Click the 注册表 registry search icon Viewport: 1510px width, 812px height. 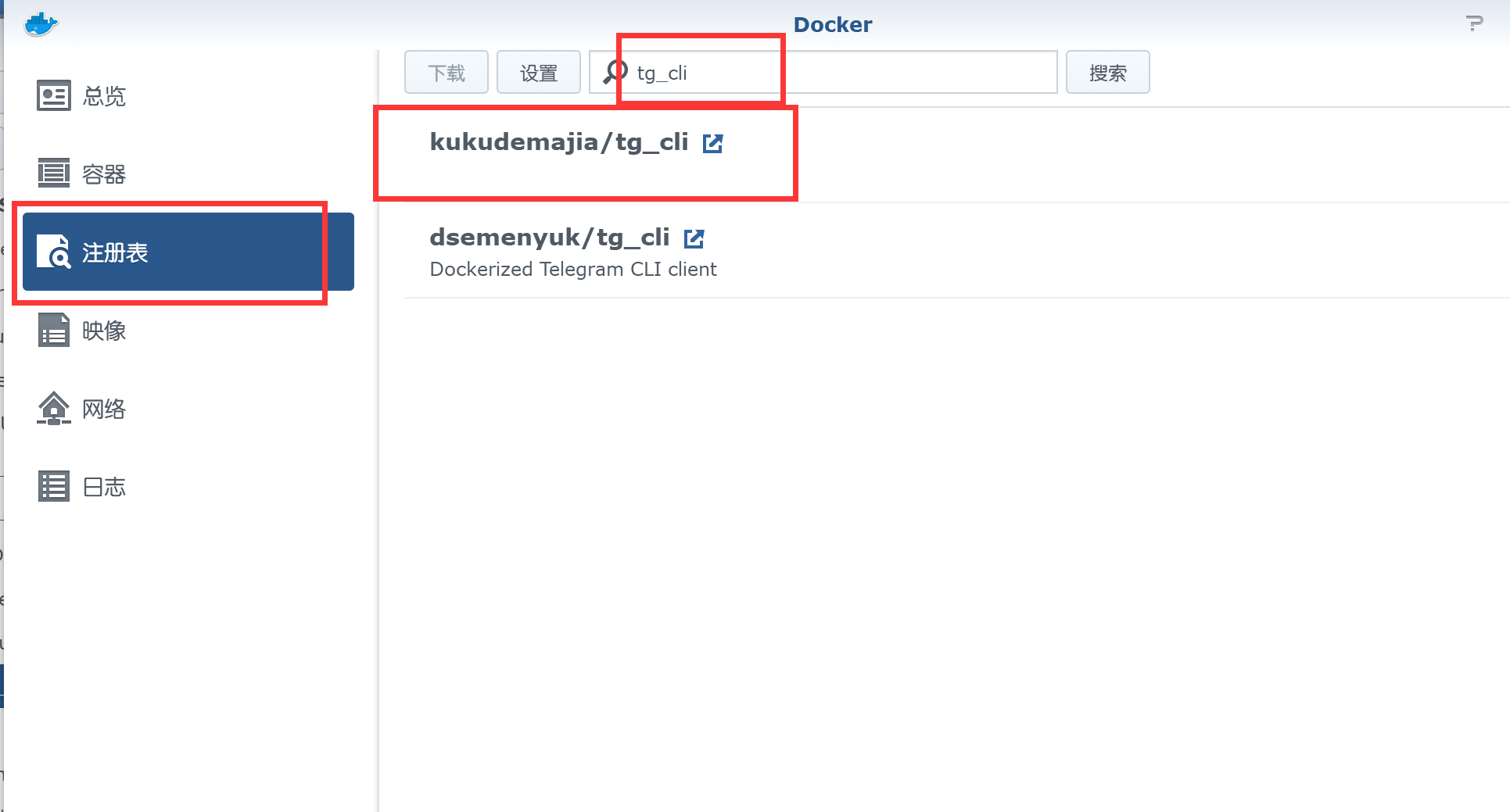pos(54,252)
